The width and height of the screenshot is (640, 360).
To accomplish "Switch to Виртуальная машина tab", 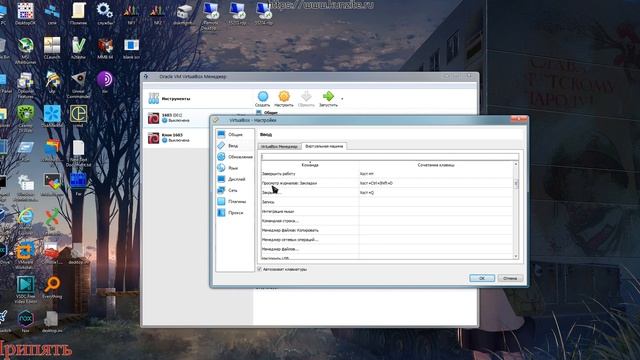I will tap(324, 146).
